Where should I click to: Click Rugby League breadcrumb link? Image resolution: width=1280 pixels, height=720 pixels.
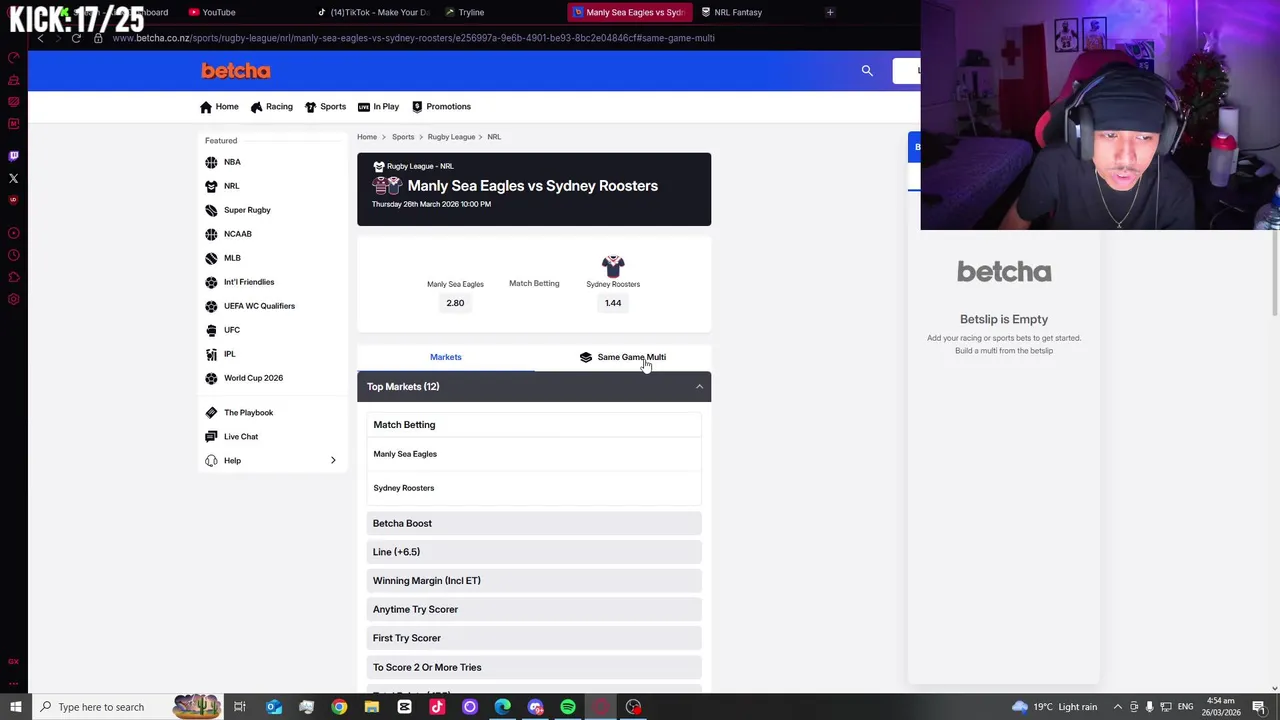[x=451, y=137]
